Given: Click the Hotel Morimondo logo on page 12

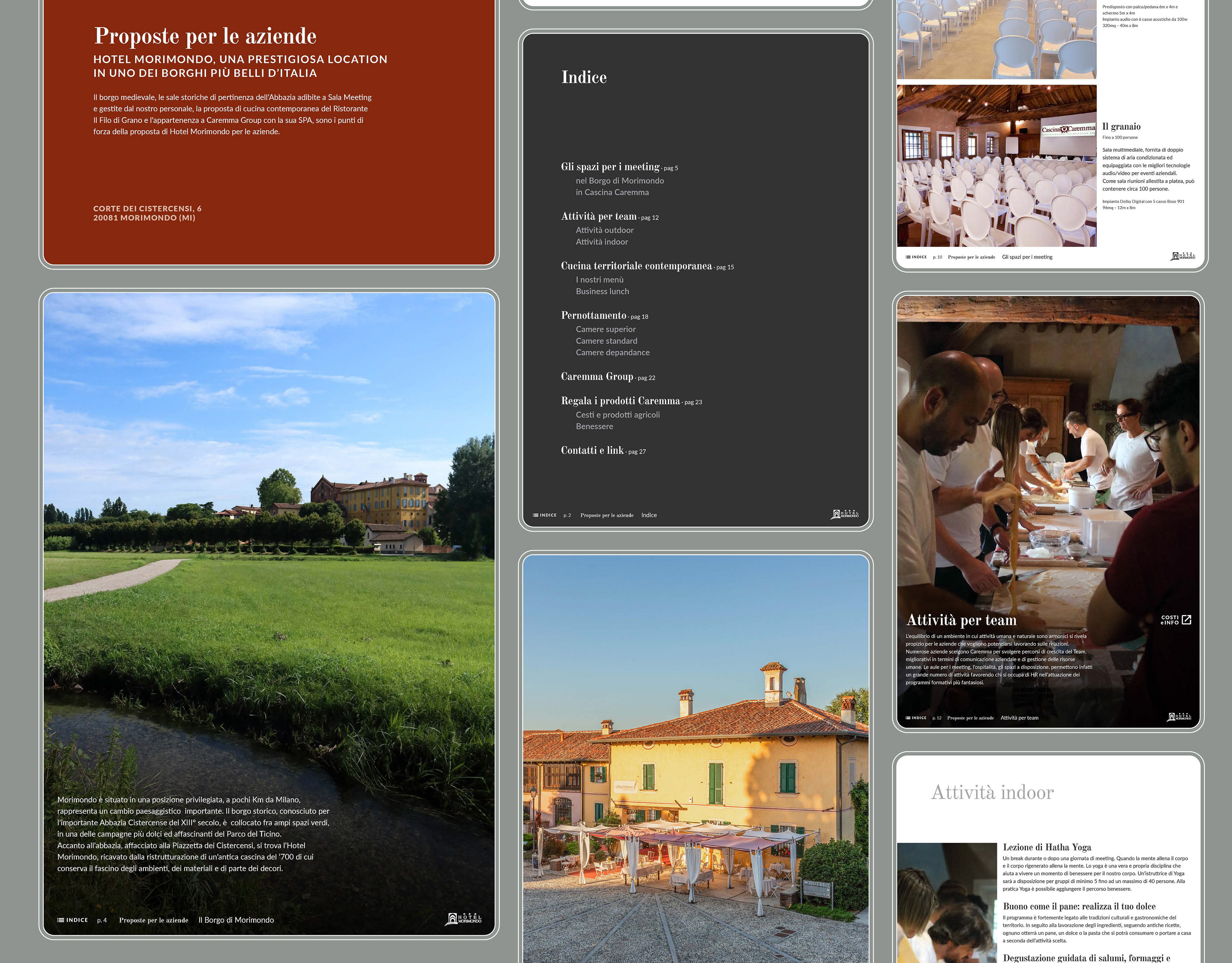Looking at the screenshot, I should [x=1179, y=717].
